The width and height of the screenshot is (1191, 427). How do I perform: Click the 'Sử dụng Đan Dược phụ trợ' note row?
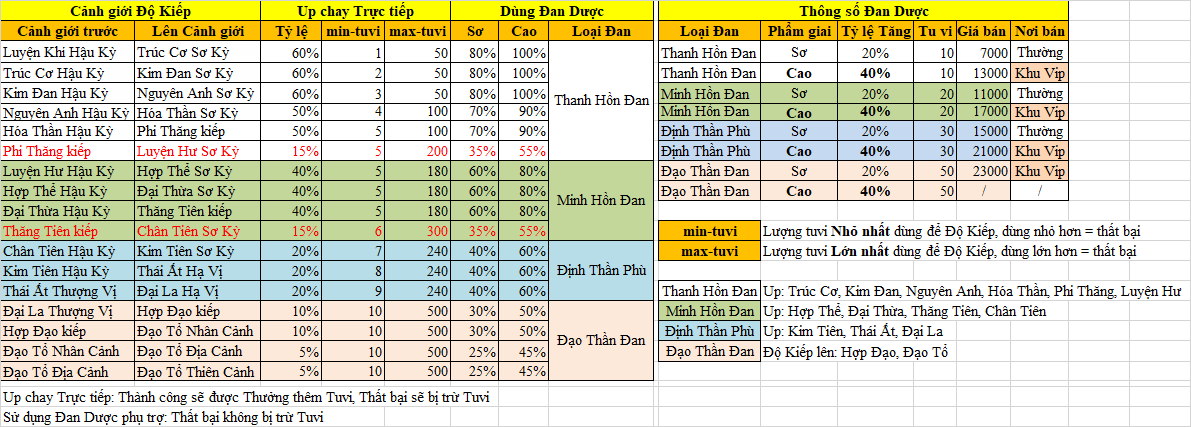pyautogui.click(x=164, y=417)
